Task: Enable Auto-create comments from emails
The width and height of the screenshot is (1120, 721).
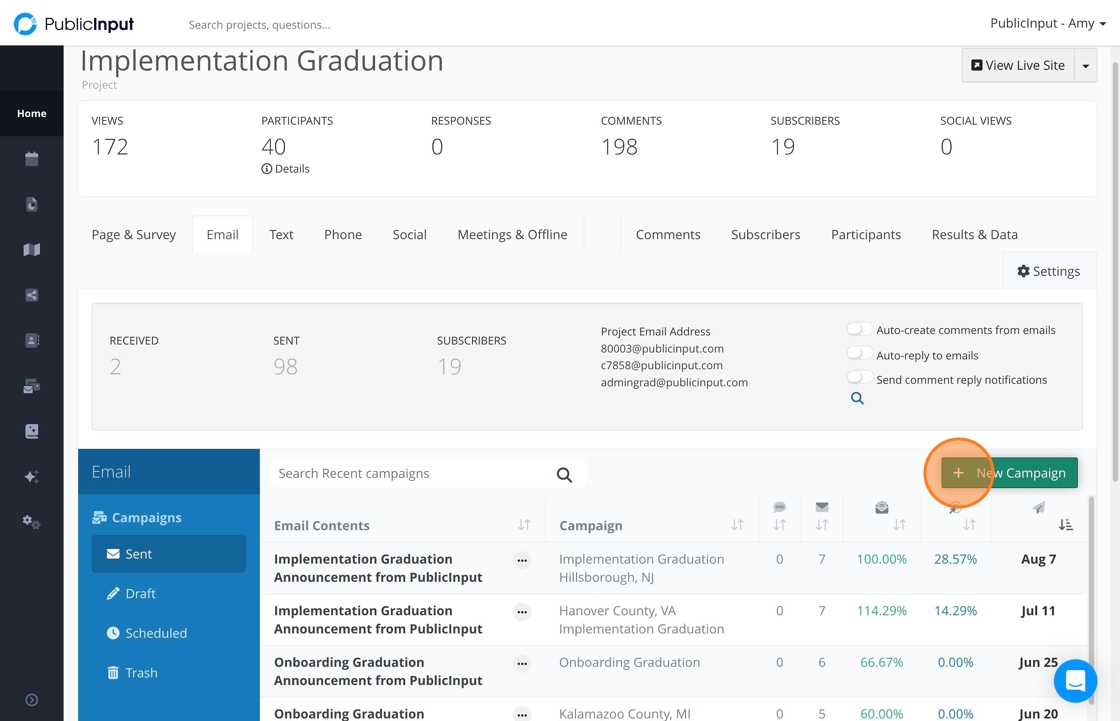Action: (859, 329)
